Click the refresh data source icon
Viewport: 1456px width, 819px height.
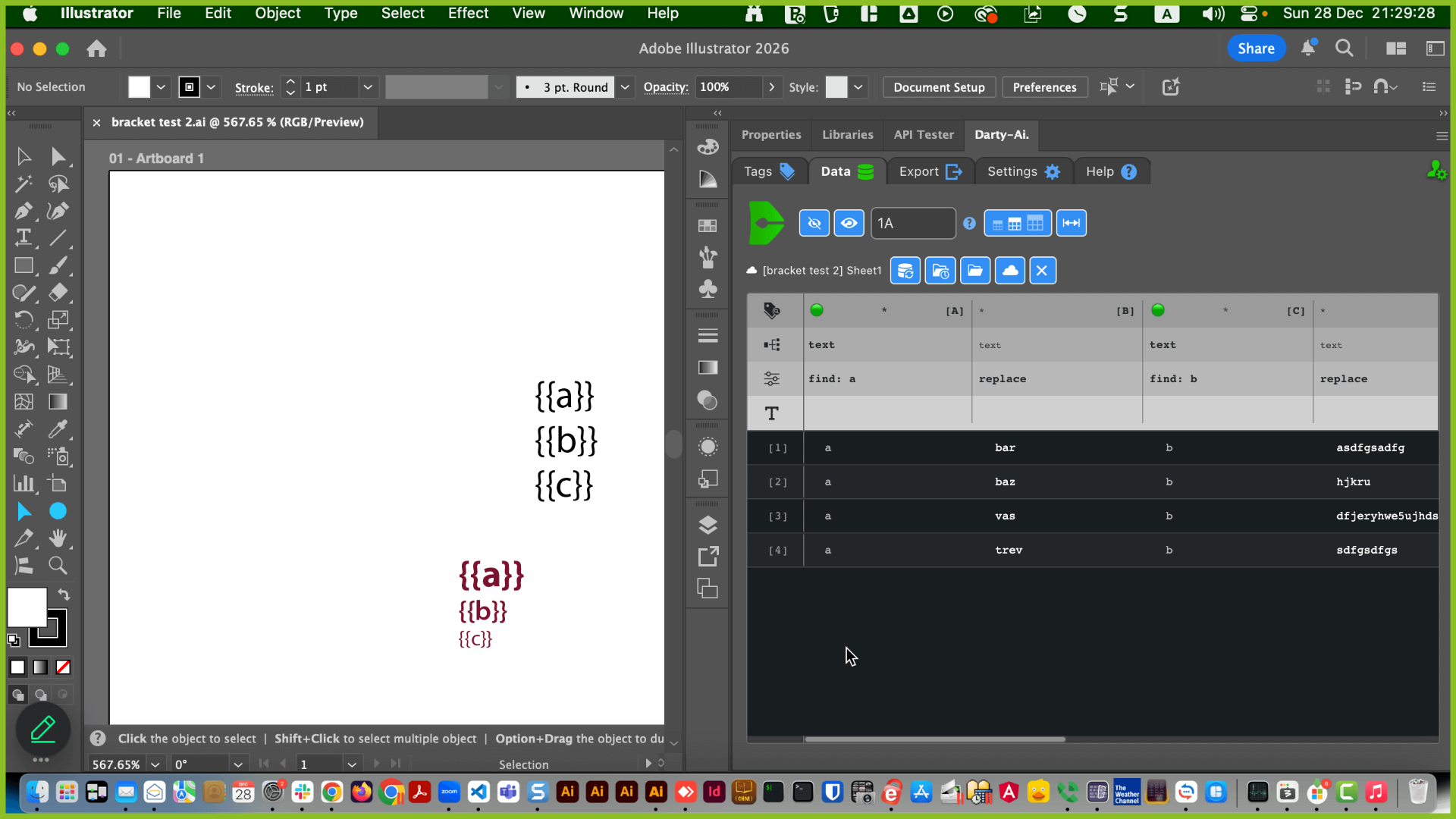(905, 271)
